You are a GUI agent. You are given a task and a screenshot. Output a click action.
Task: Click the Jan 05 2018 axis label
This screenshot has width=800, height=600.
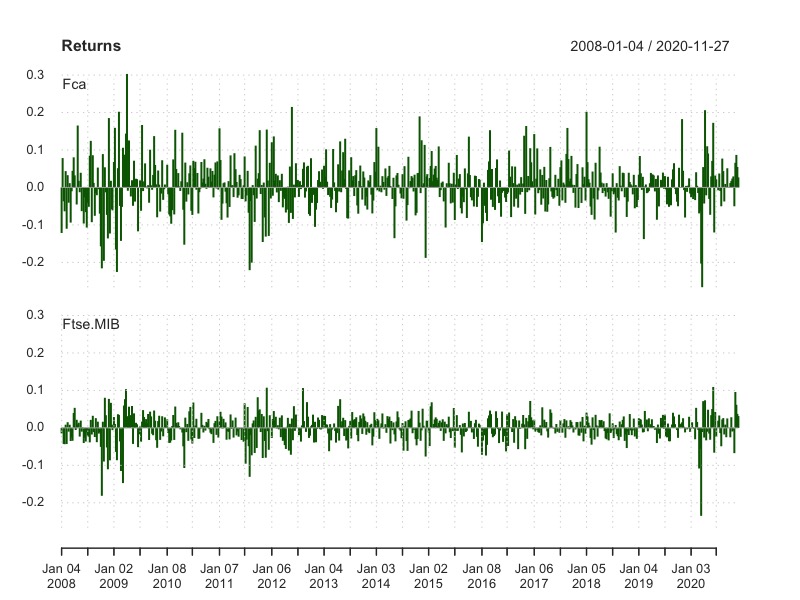click(x=586, y=575)
